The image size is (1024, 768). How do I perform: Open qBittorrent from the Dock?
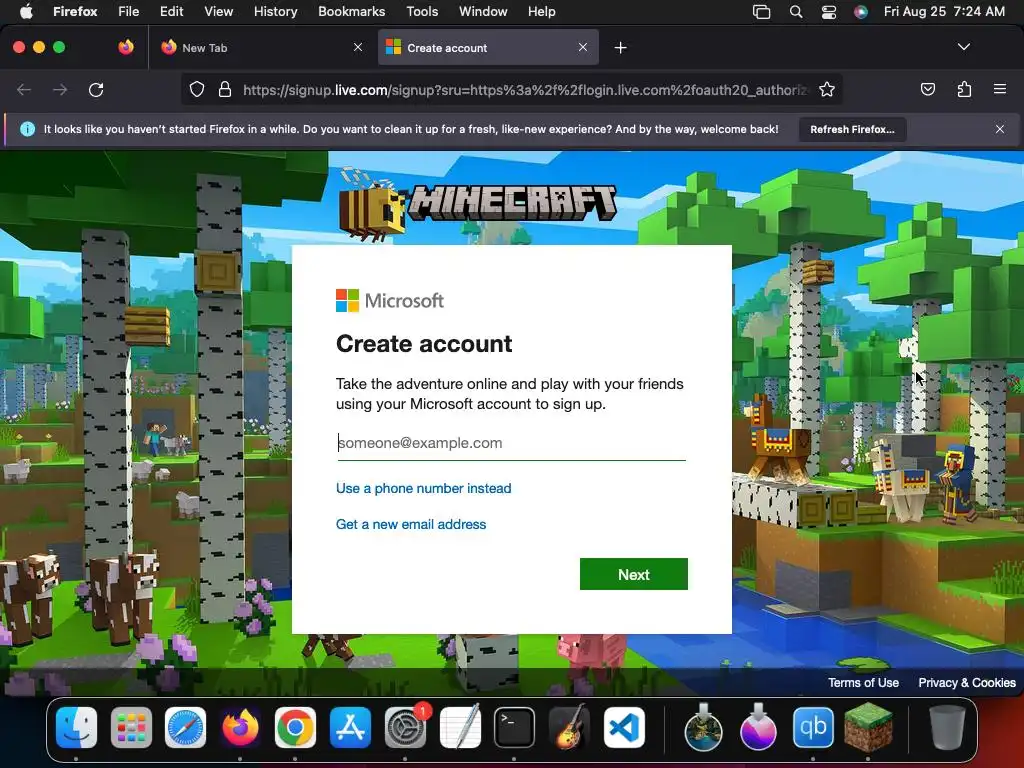tap(813, 727)
